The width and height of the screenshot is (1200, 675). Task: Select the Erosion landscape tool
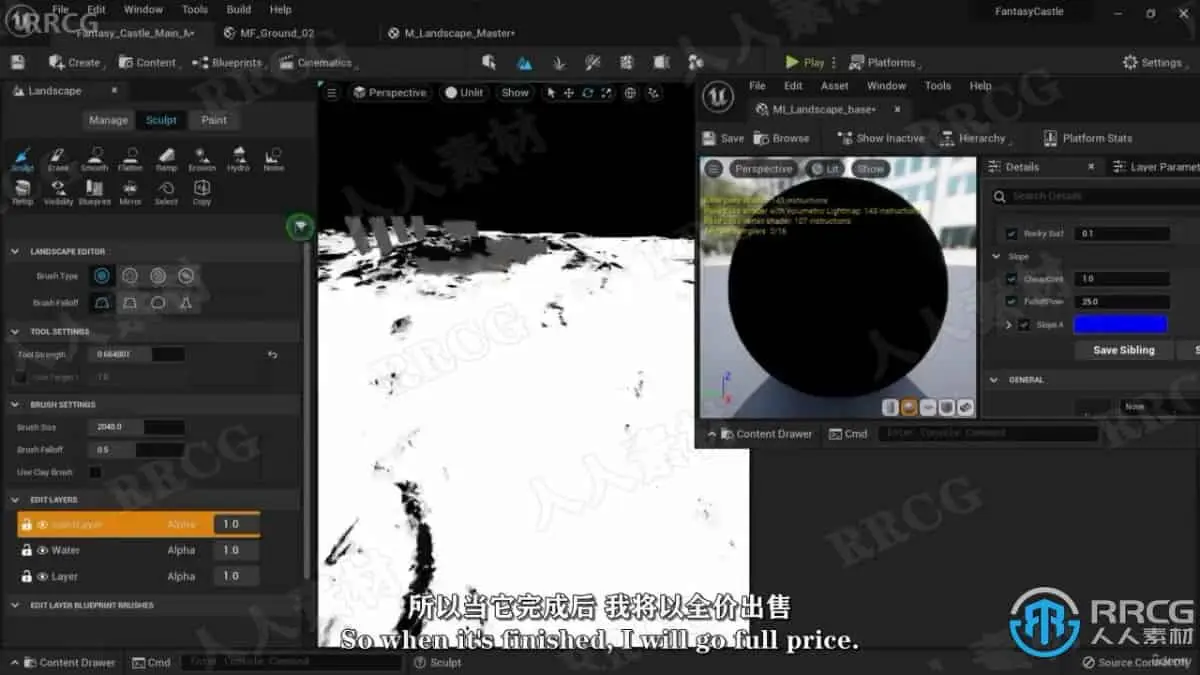click(202, 159)
